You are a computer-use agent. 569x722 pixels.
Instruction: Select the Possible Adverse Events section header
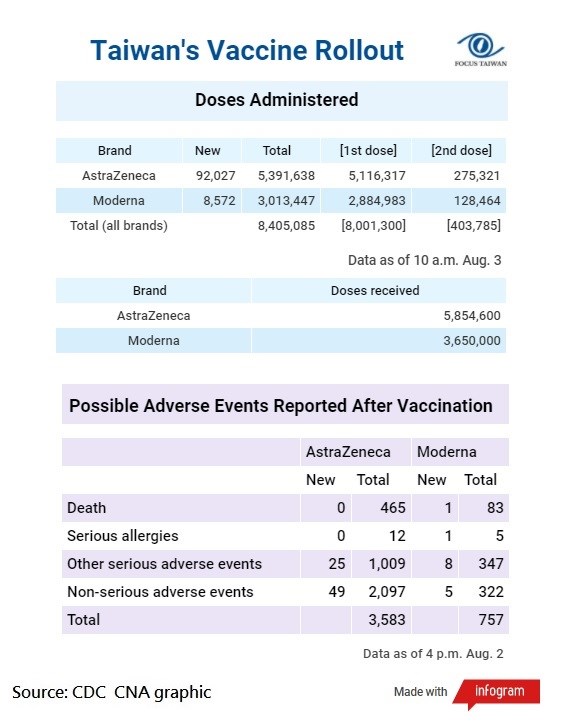tap(281, 406)
